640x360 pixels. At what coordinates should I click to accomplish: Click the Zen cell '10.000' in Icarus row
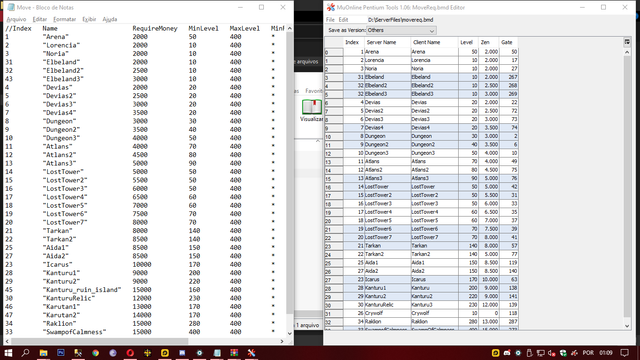point(489,280)
